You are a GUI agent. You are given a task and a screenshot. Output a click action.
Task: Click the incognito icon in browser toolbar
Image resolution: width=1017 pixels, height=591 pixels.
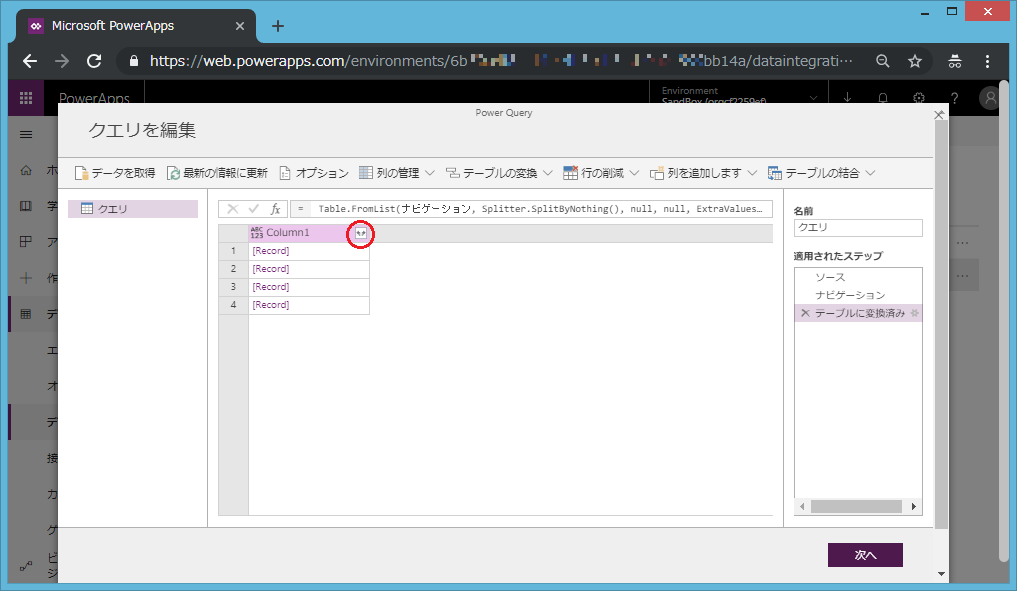pos(955,61)
